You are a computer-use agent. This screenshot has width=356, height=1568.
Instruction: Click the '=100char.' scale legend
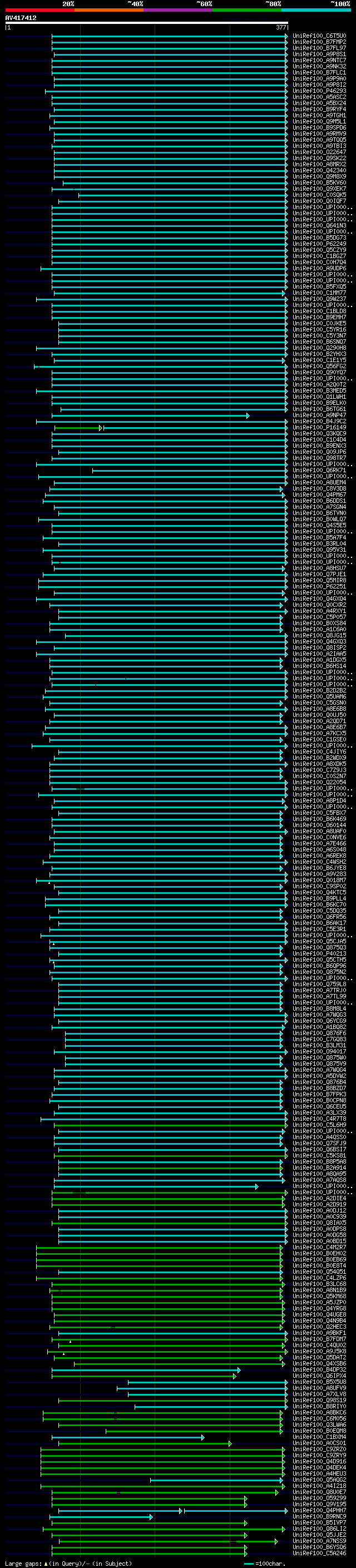[270, 1563]
